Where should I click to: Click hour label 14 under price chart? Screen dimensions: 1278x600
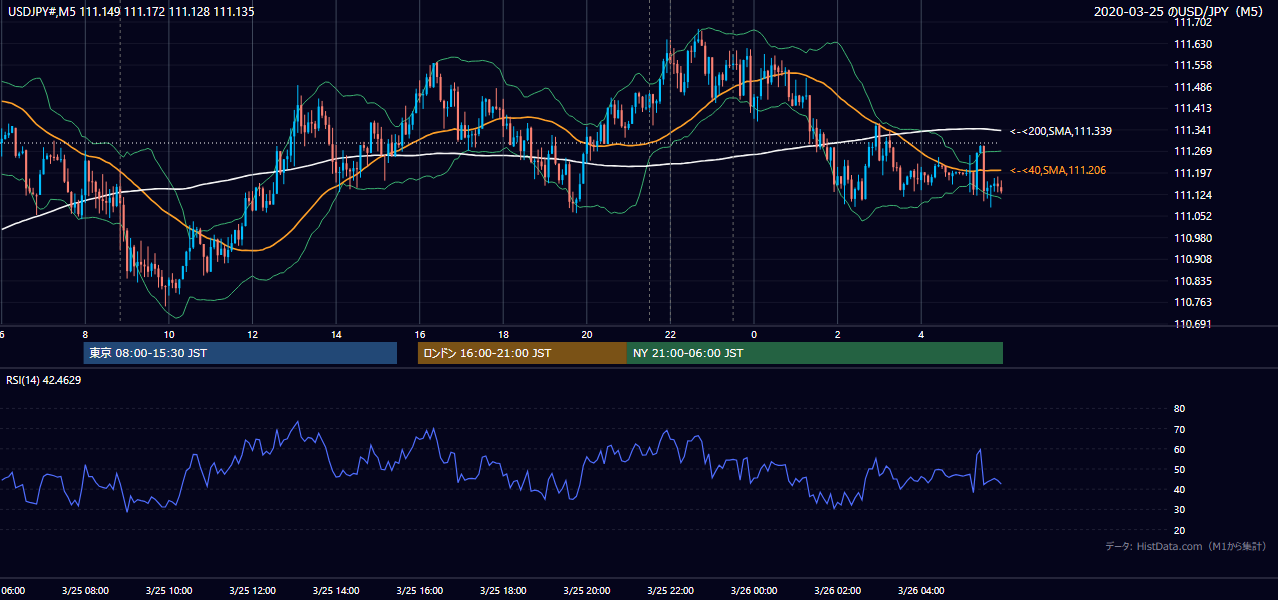pyautogui.click(x=336, y=334)
